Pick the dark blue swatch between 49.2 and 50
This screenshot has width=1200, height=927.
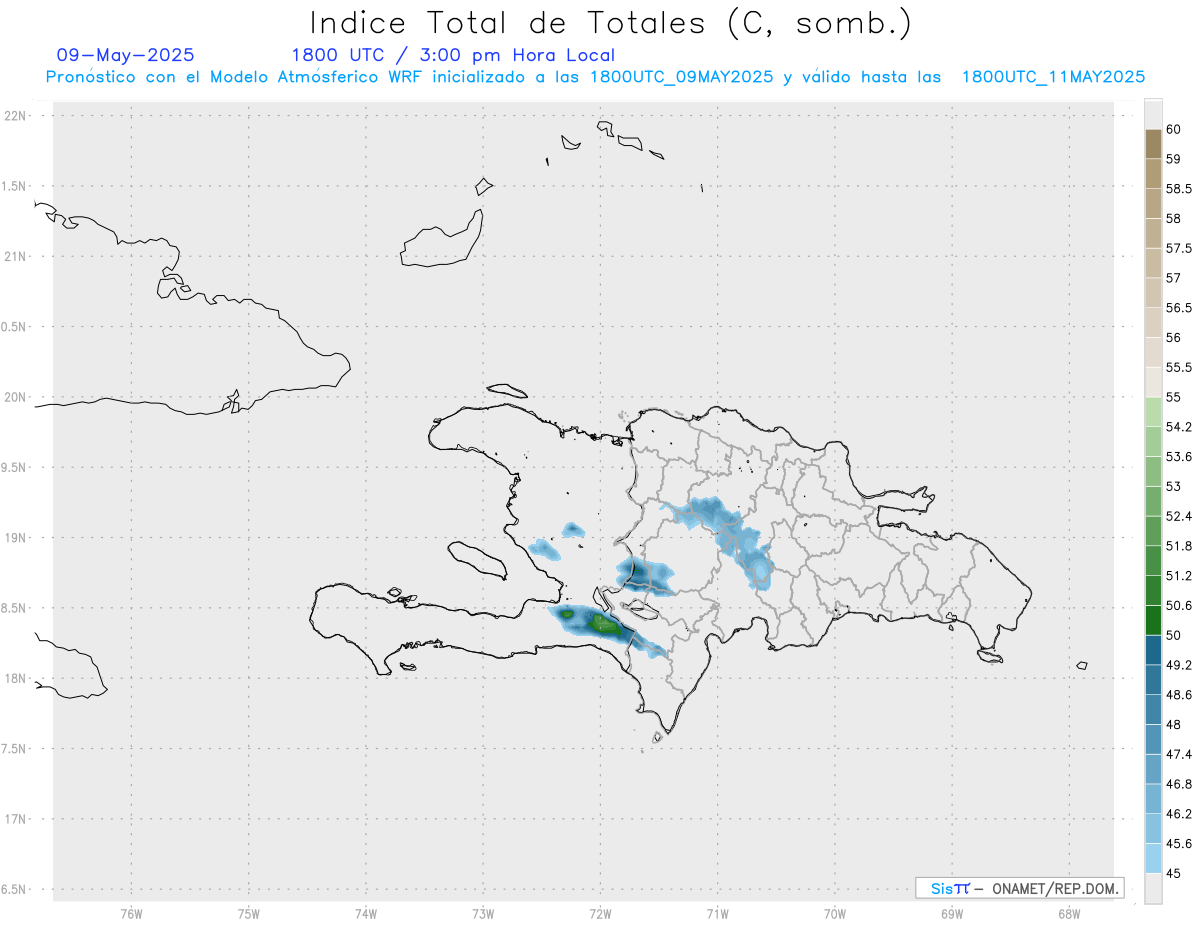coord(1153,650)
